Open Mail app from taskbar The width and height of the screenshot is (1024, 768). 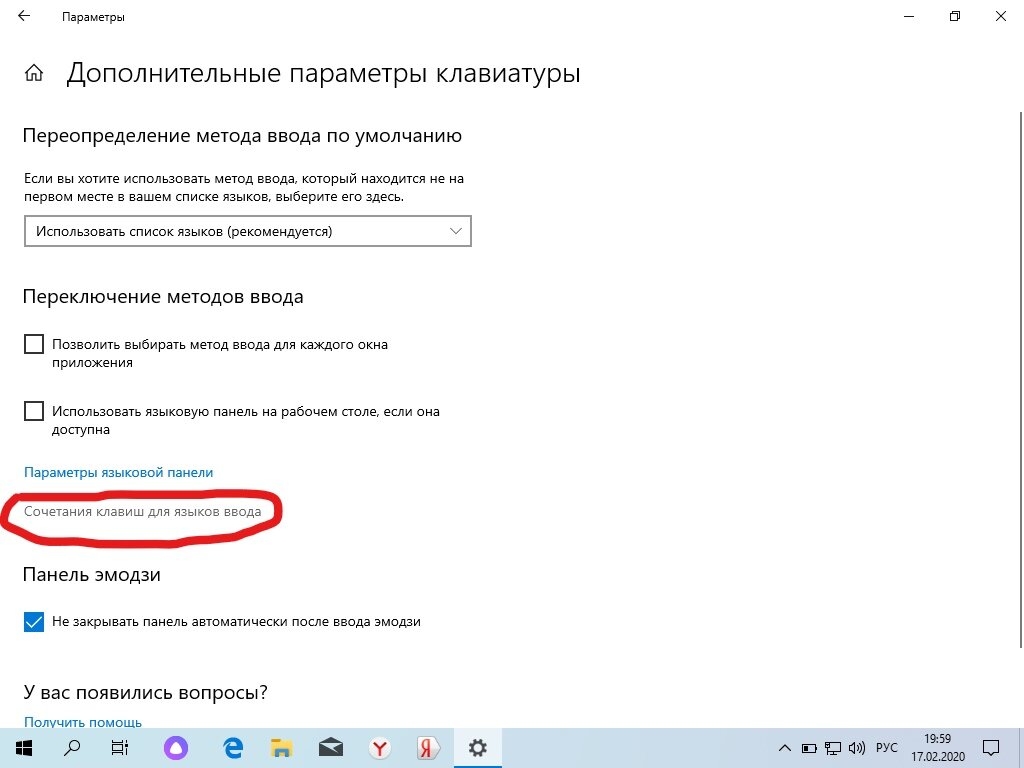click(330, 748)
